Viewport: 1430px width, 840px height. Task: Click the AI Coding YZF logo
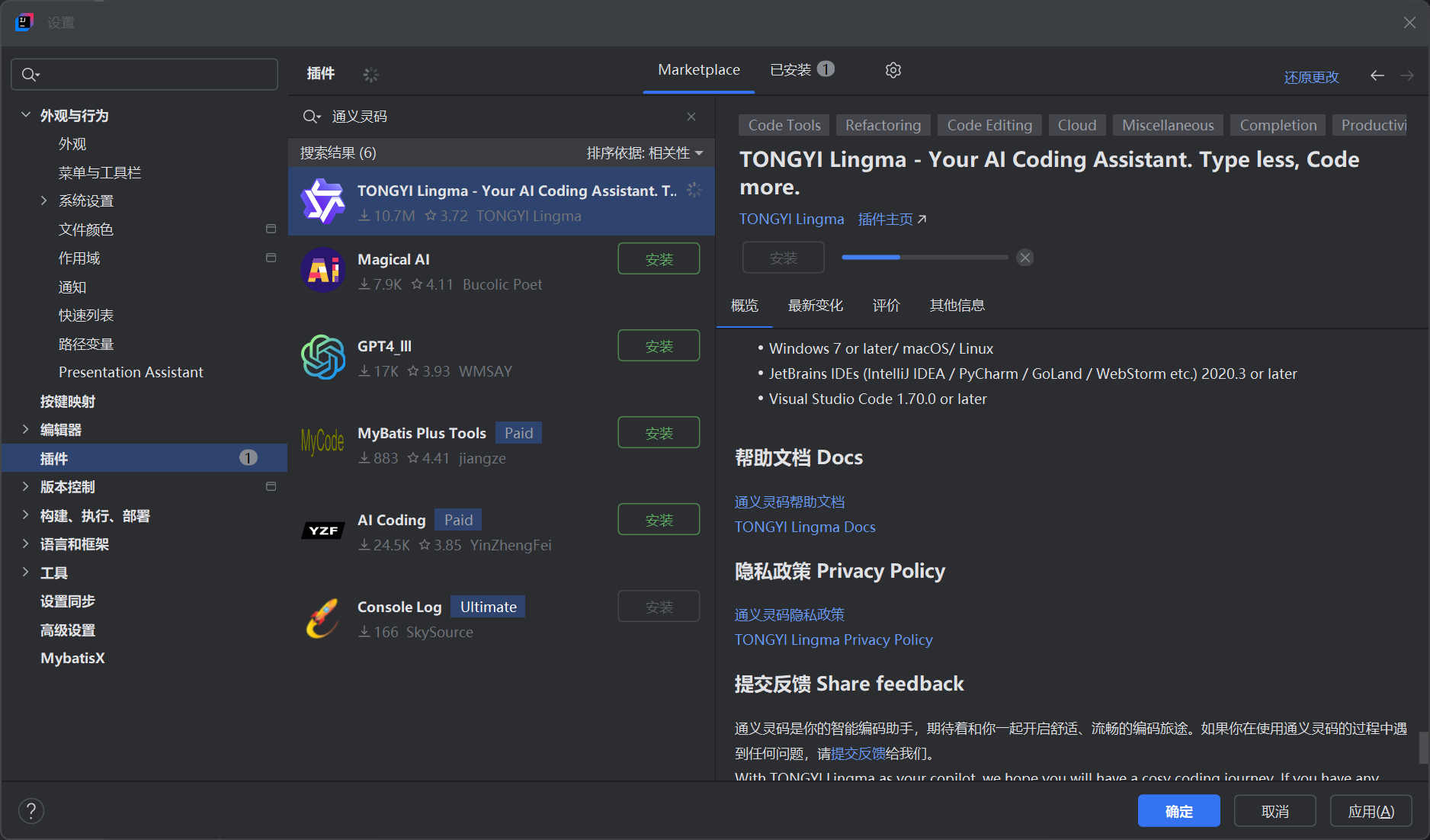323,531
